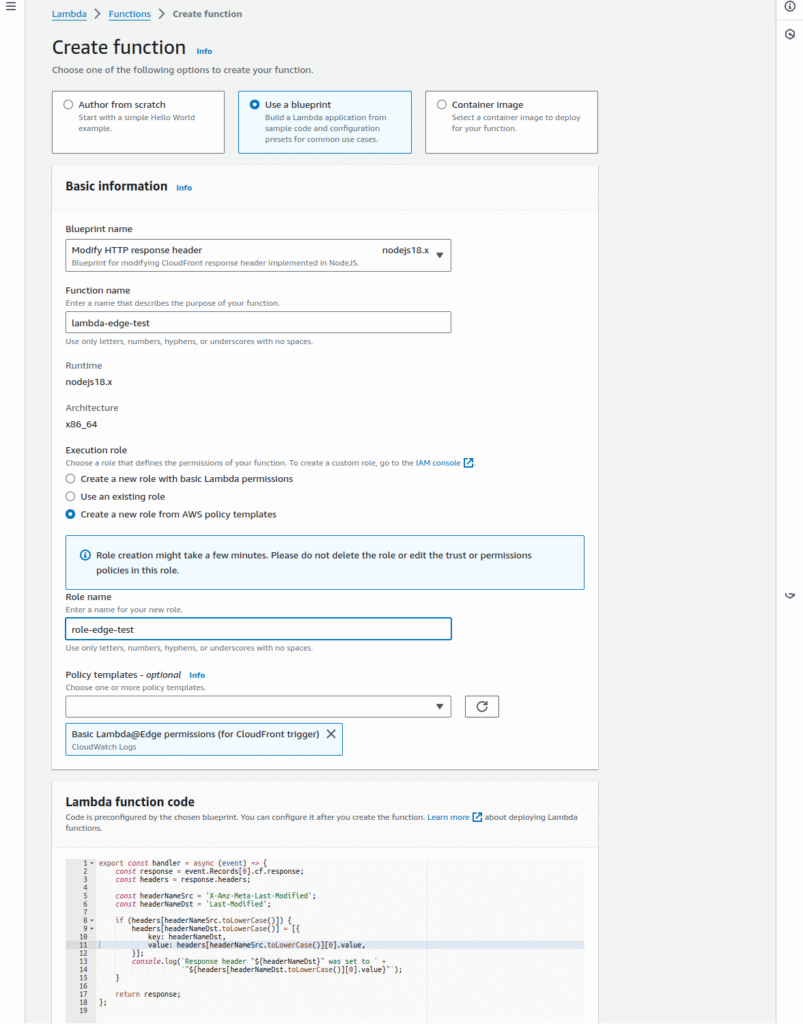Click the hexagon icon below the info icon
Image resolution: width=803 pixels, height=1024 pixels.
click(x=789, y=35)
